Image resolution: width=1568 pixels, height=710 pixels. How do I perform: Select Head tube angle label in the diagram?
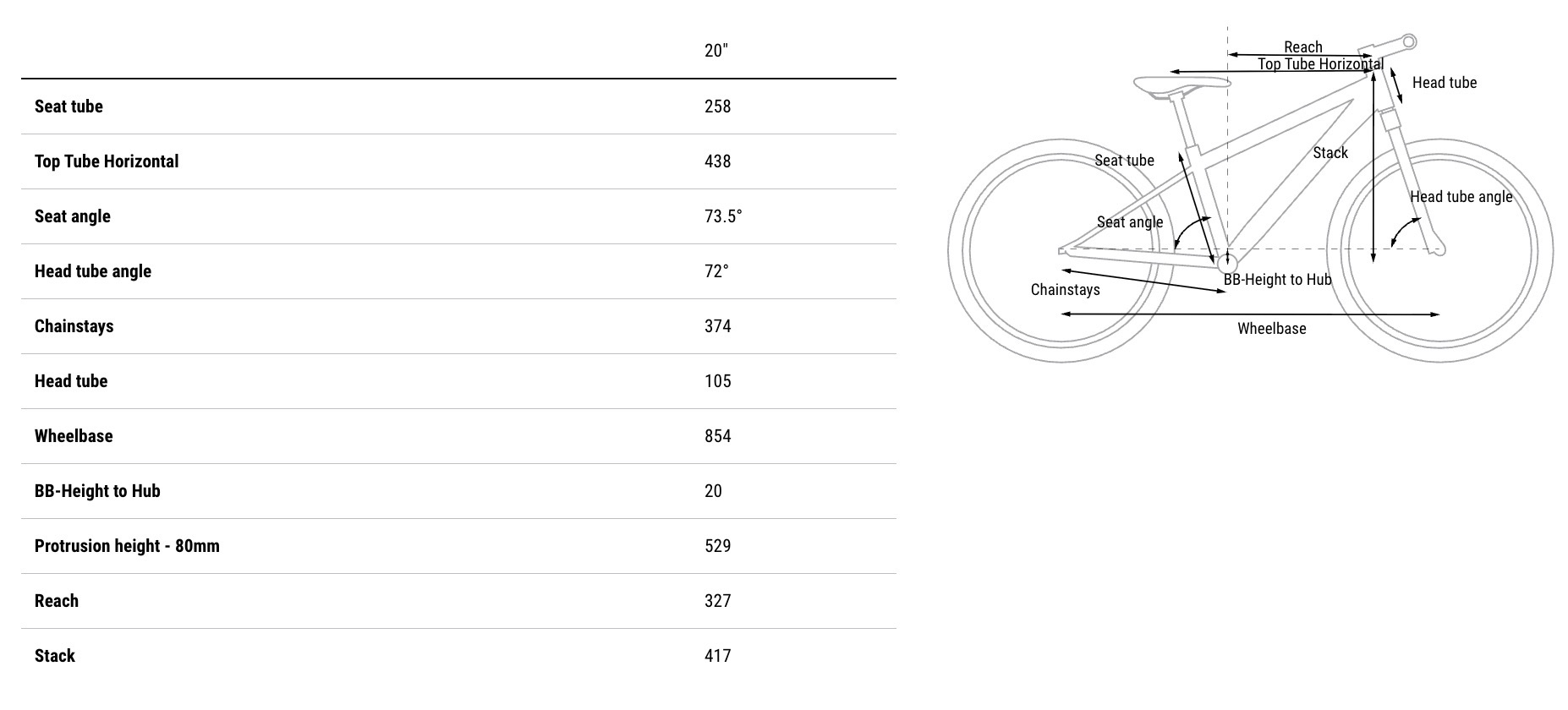coord(1461,197)
